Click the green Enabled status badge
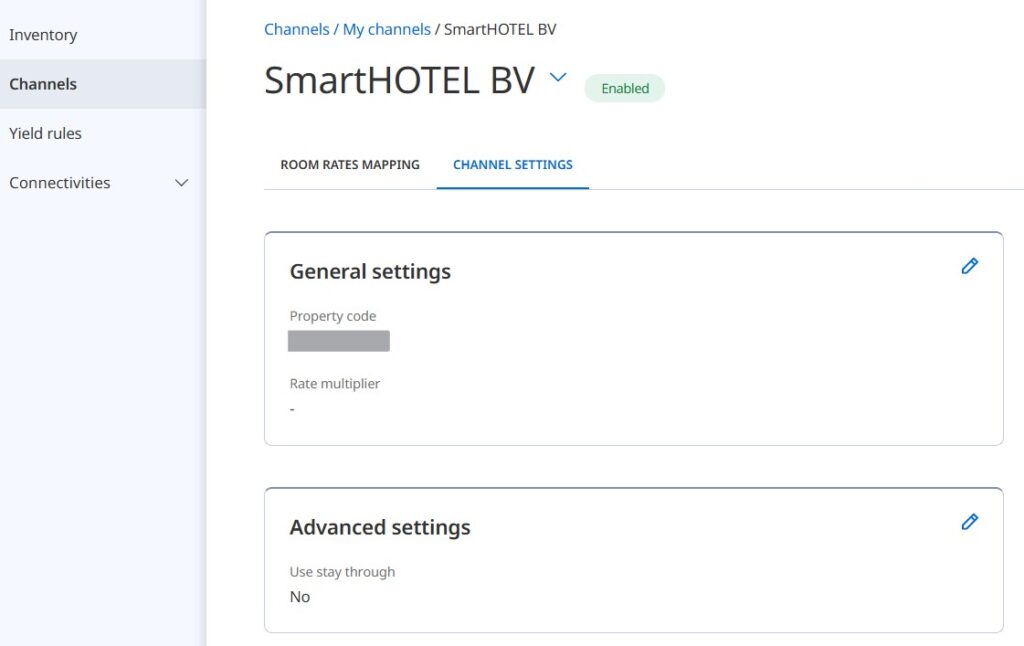 click(625, 88)
